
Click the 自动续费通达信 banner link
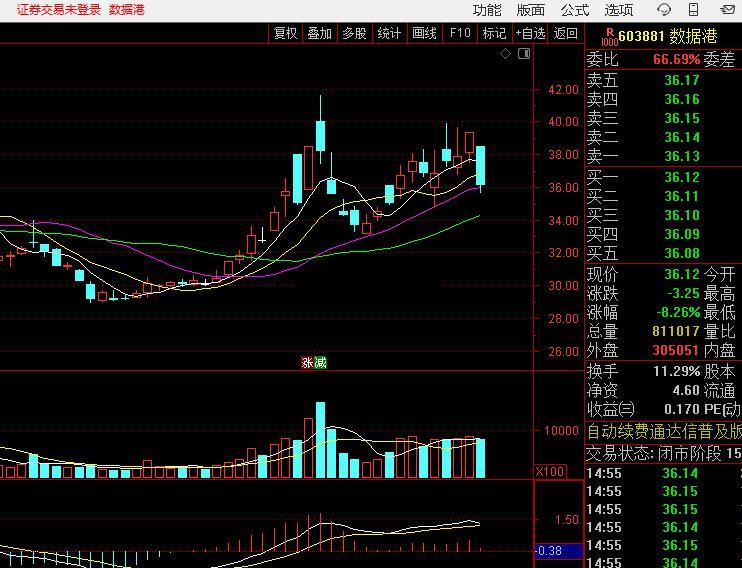pos(664,432)
